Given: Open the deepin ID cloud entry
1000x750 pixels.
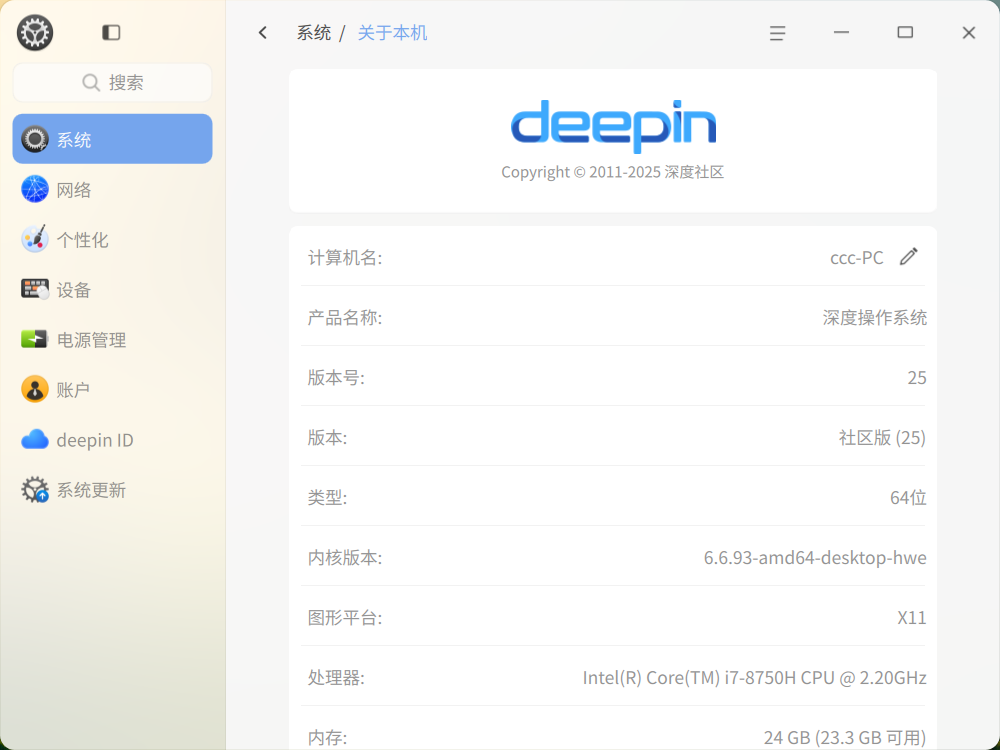Looking at the screenshot, I should pos(112,440).
